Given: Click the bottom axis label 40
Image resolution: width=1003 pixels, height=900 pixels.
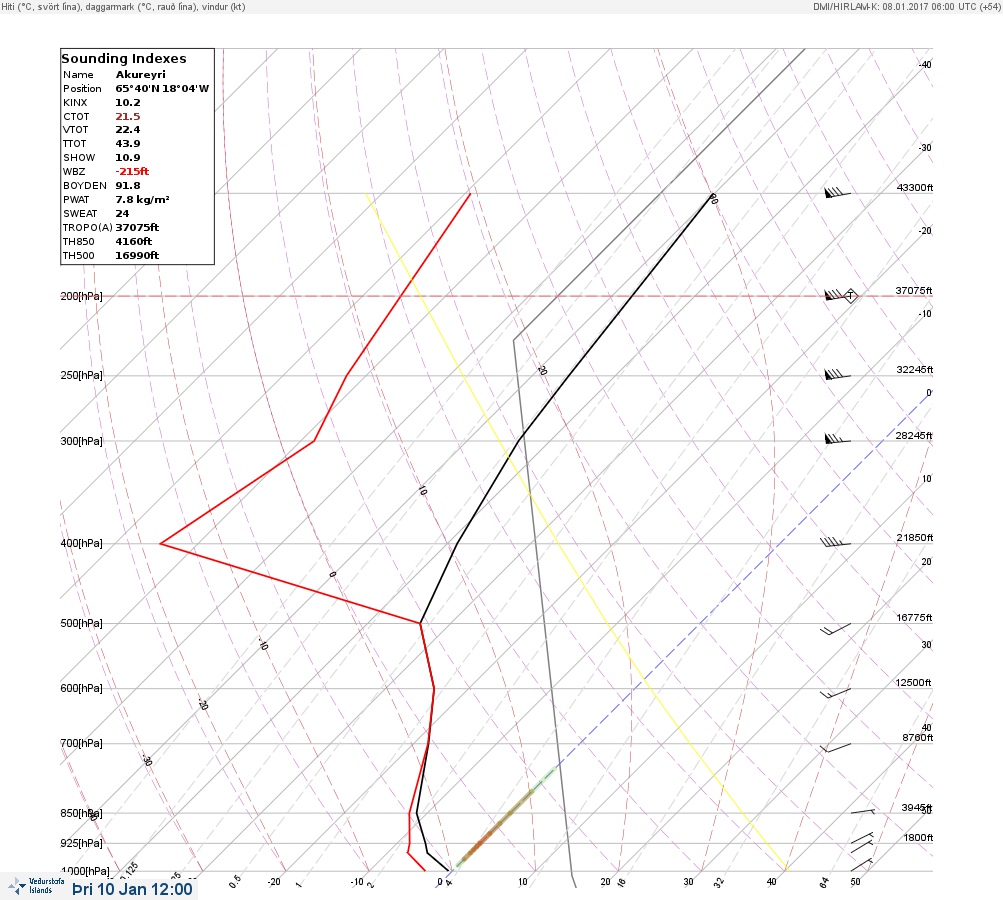Looking at the screenshot, I should point(771,881).
